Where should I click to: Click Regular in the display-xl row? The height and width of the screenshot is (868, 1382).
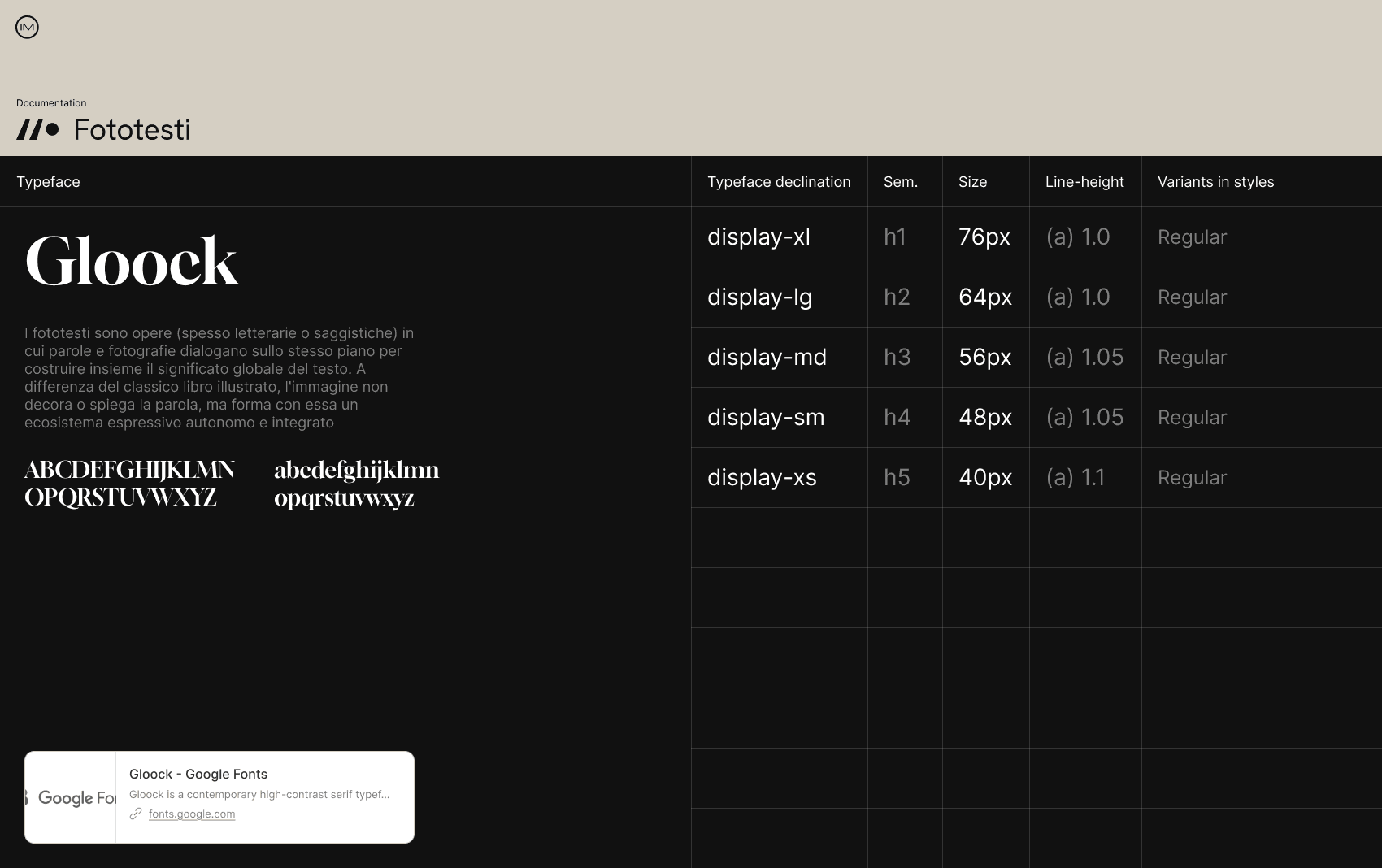1192,237
